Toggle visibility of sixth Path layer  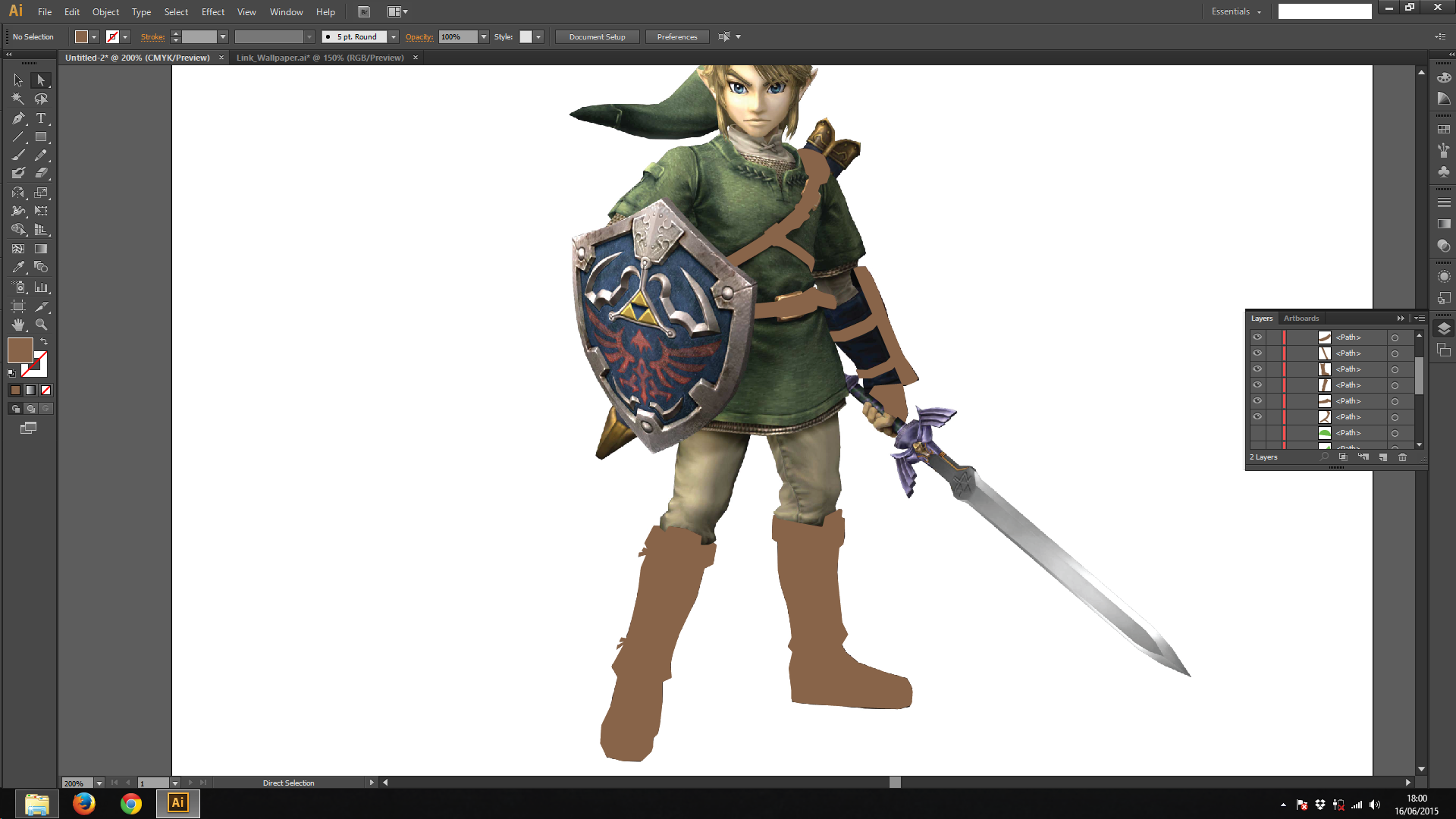tap(1257, 416)
